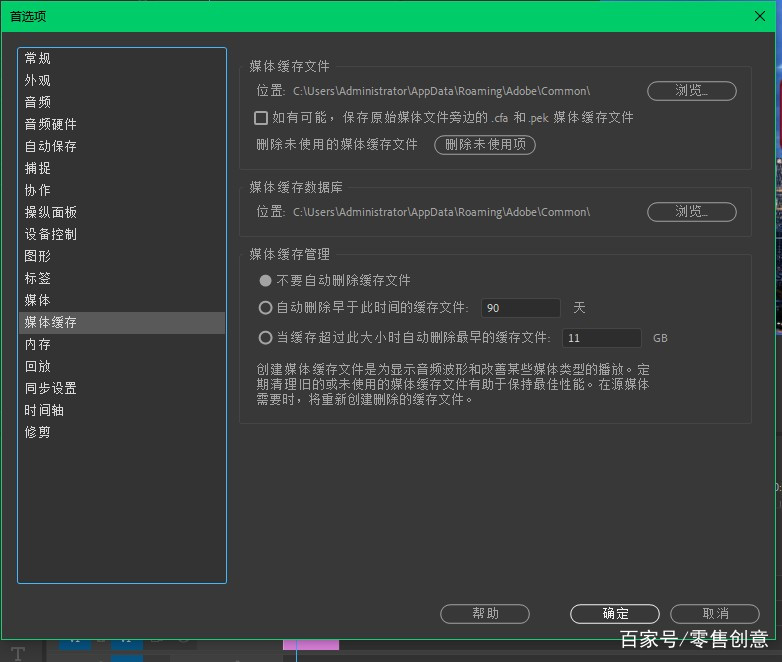
Task: Open the 常规 preferences category
Action: click(x=122, y=58)
